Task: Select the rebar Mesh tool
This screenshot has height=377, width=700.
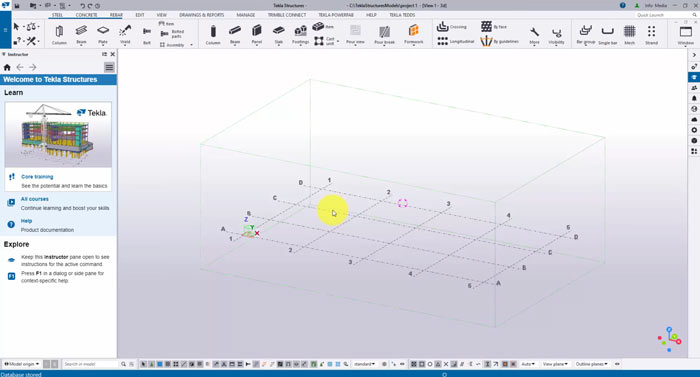Action: 629,34
